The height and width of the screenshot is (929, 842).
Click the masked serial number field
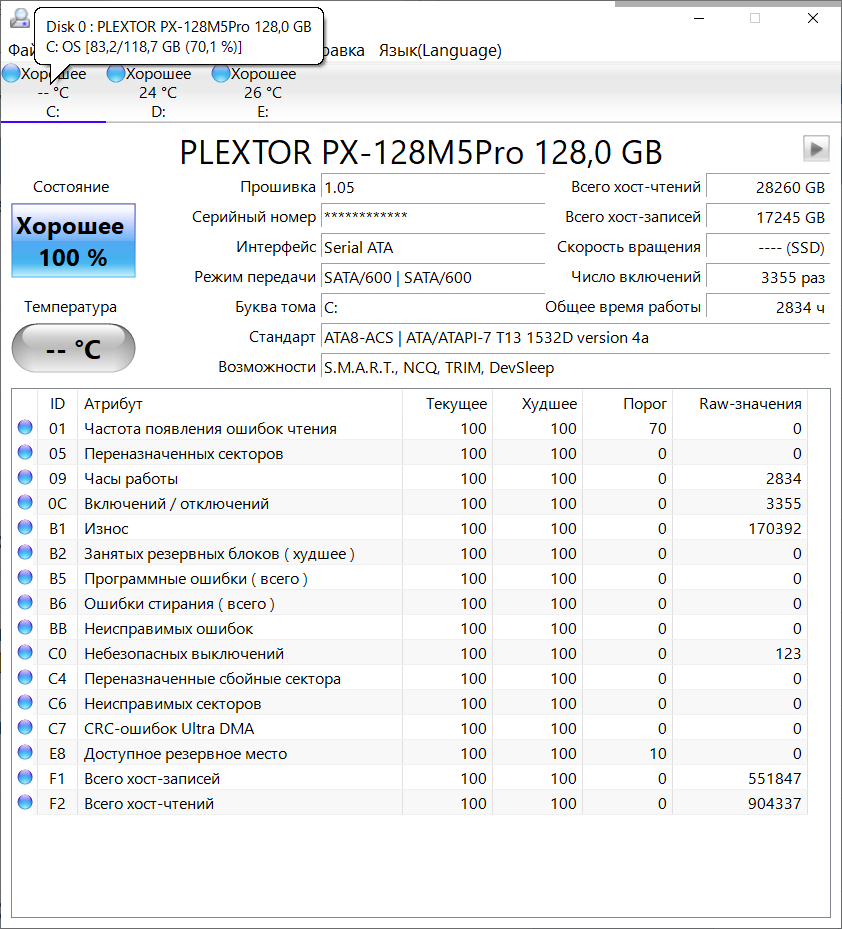click(x=433, y=217)
